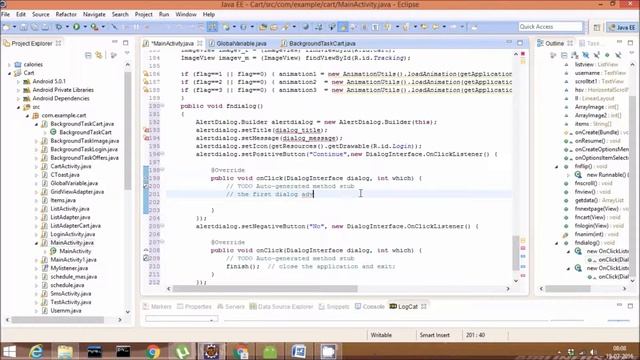Open Command Prompt from taskbar
Viewport: 640px width, 360px height.
click(x=123, y=351)
